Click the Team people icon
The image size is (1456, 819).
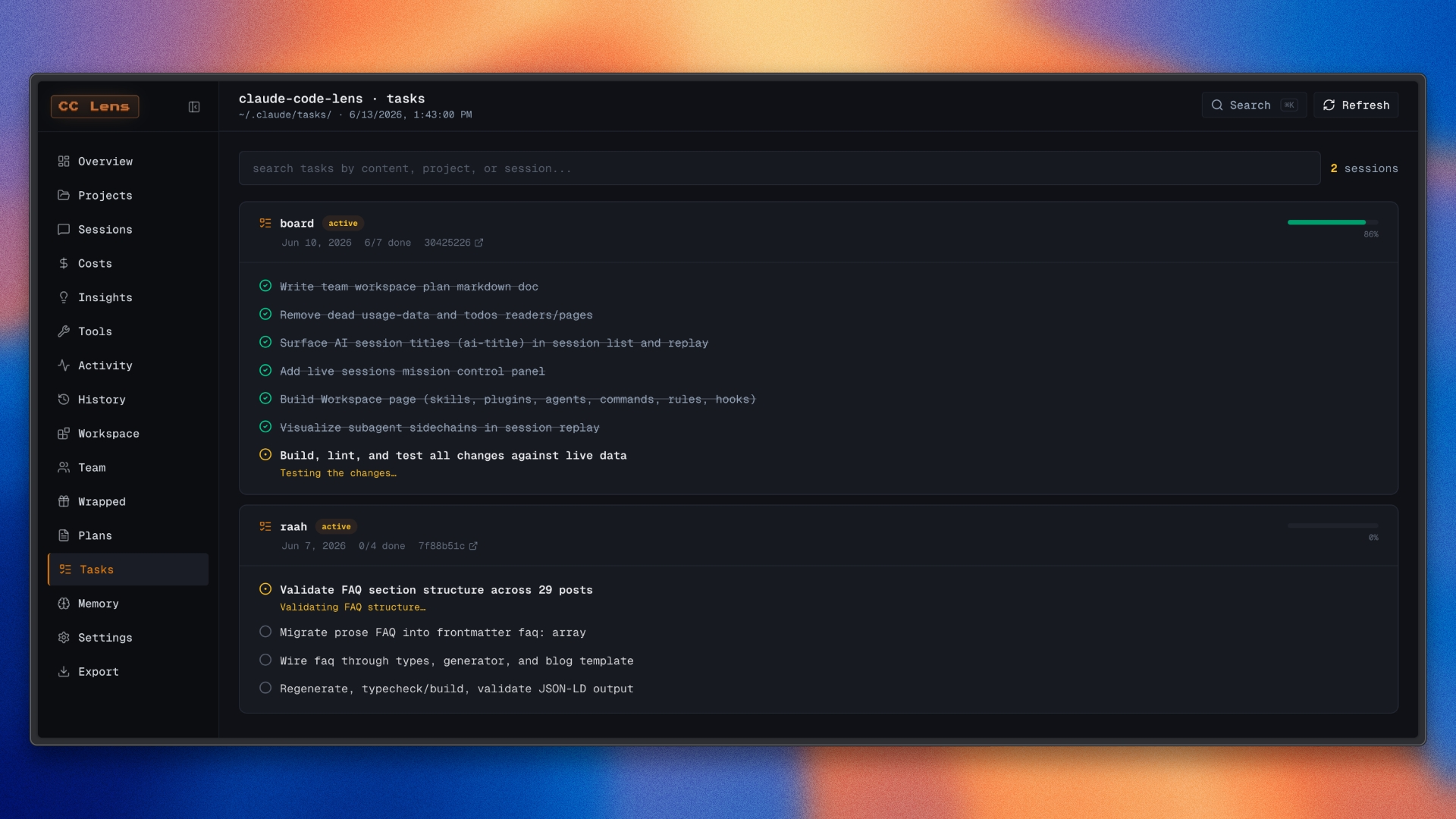[x=64, y=468]
